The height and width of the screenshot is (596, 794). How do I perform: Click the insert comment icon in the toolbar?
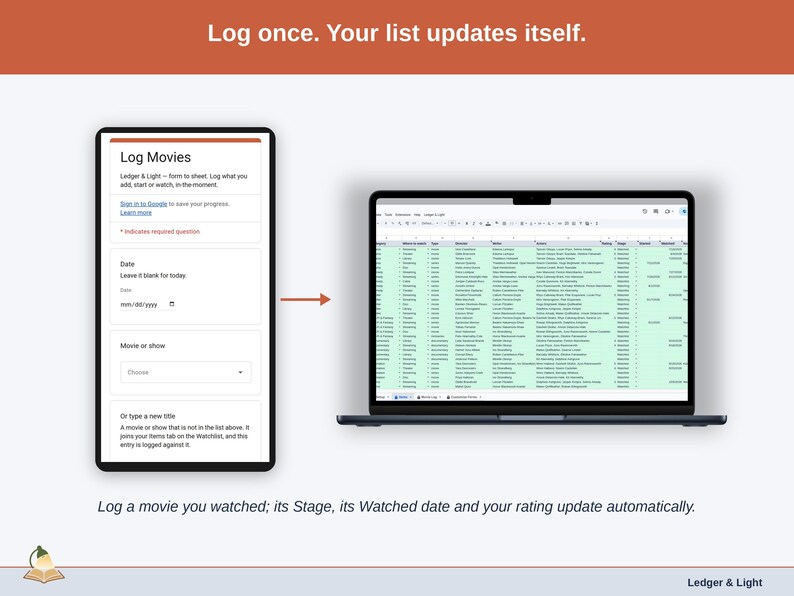click(567, 223)
